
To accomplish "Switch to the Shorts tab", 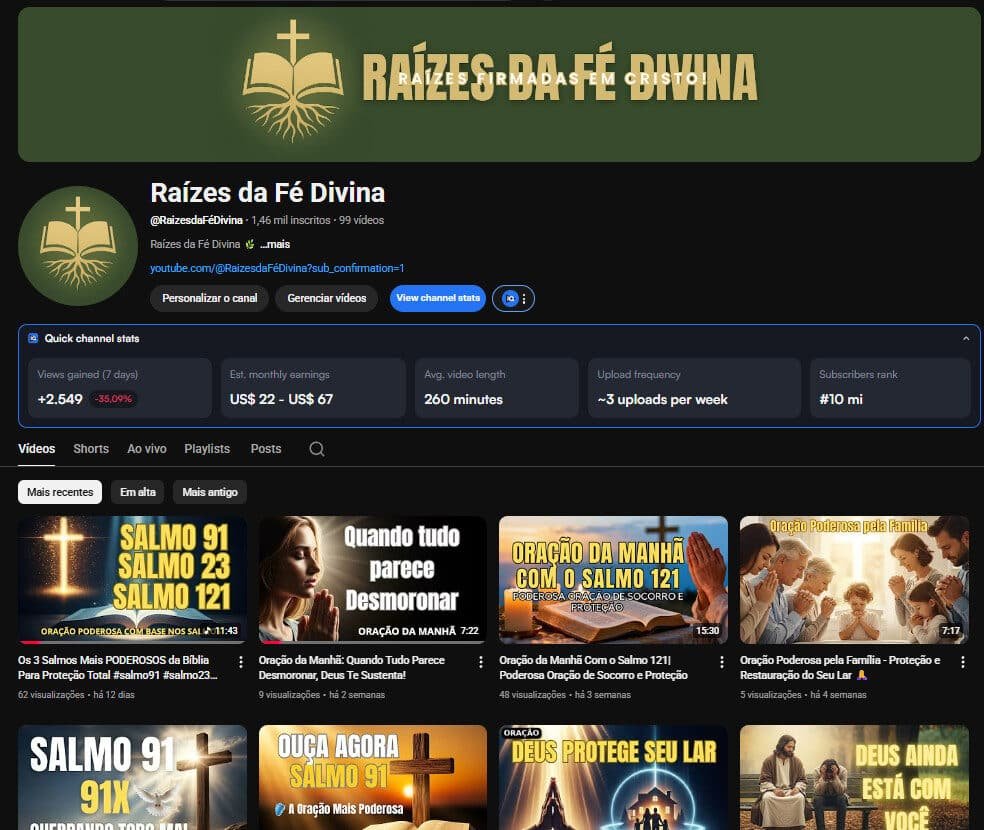I will [x=91, y=449].
